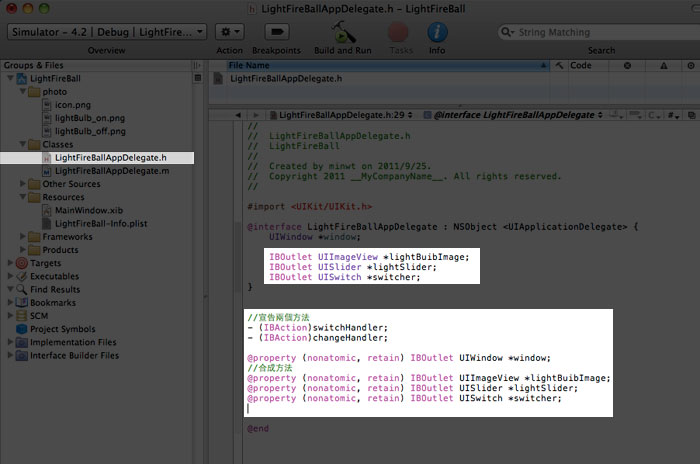Click the LightFireBall project icon
The width and height of the screenshot is (700, 464).
(x=21, y=79)
